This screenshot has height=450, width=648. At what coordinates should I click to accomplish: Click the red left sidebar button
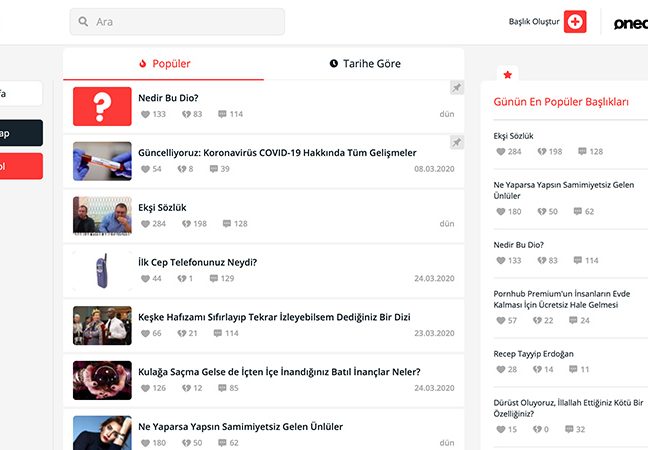click(x=21, y=166)
